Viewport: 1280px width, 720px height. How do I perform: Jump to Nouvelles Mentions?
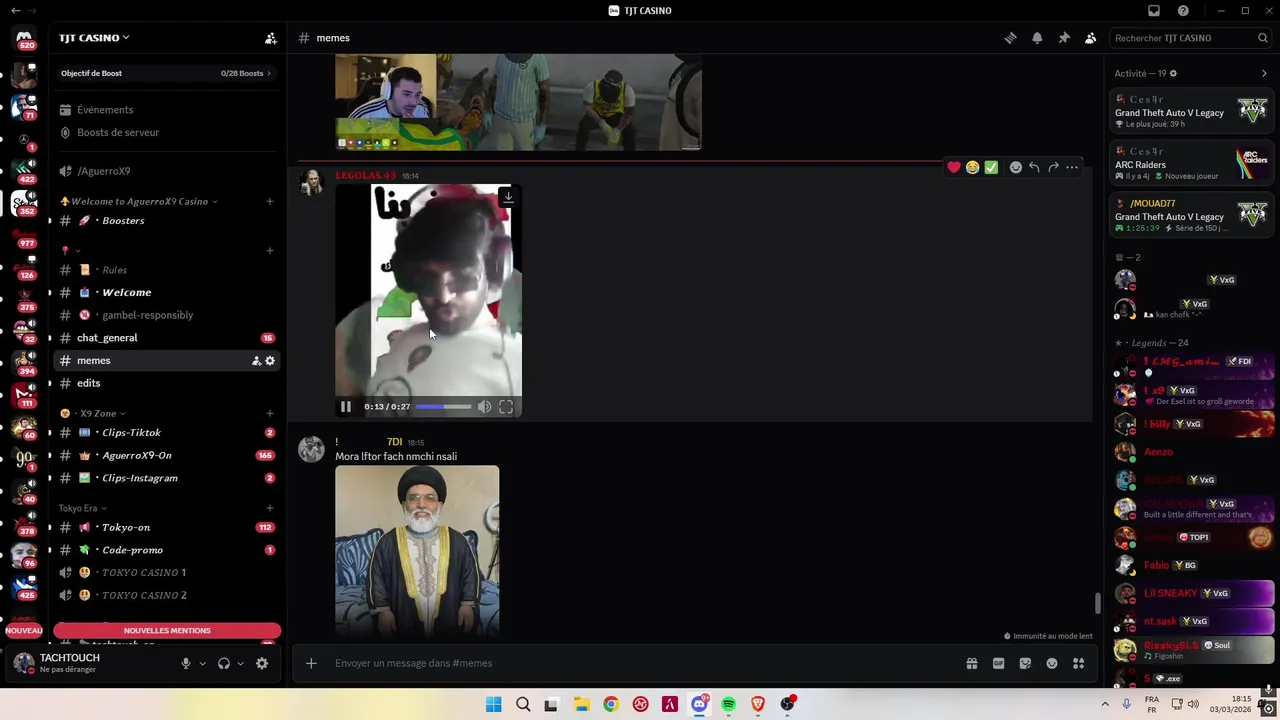tap(167, 631)
